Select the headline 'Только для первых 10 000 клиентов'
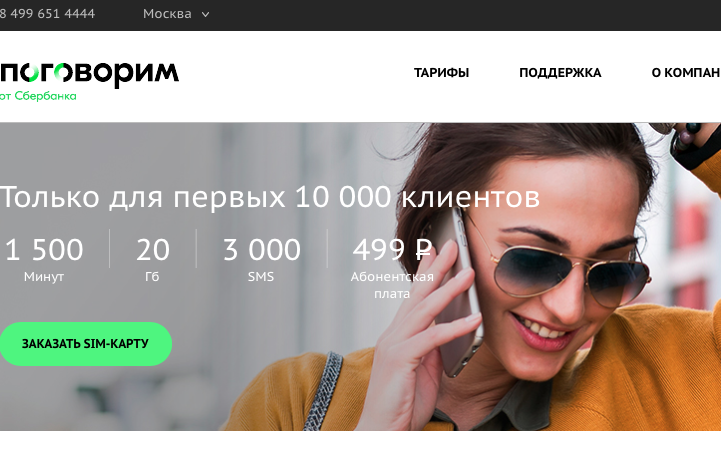 [270, 197]
